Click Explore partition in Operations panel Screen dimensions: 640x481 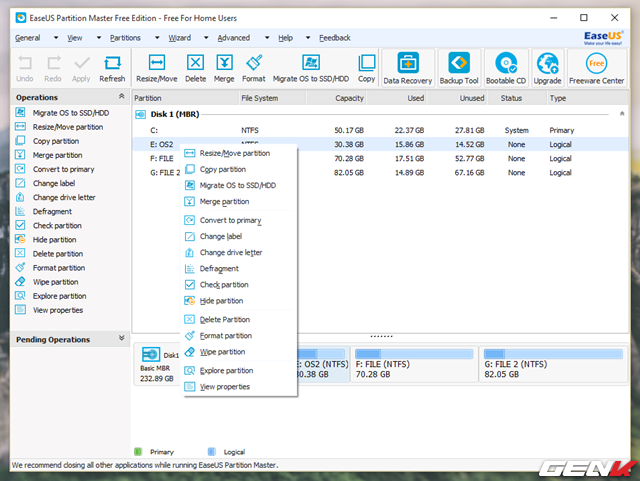pos(60,296)
